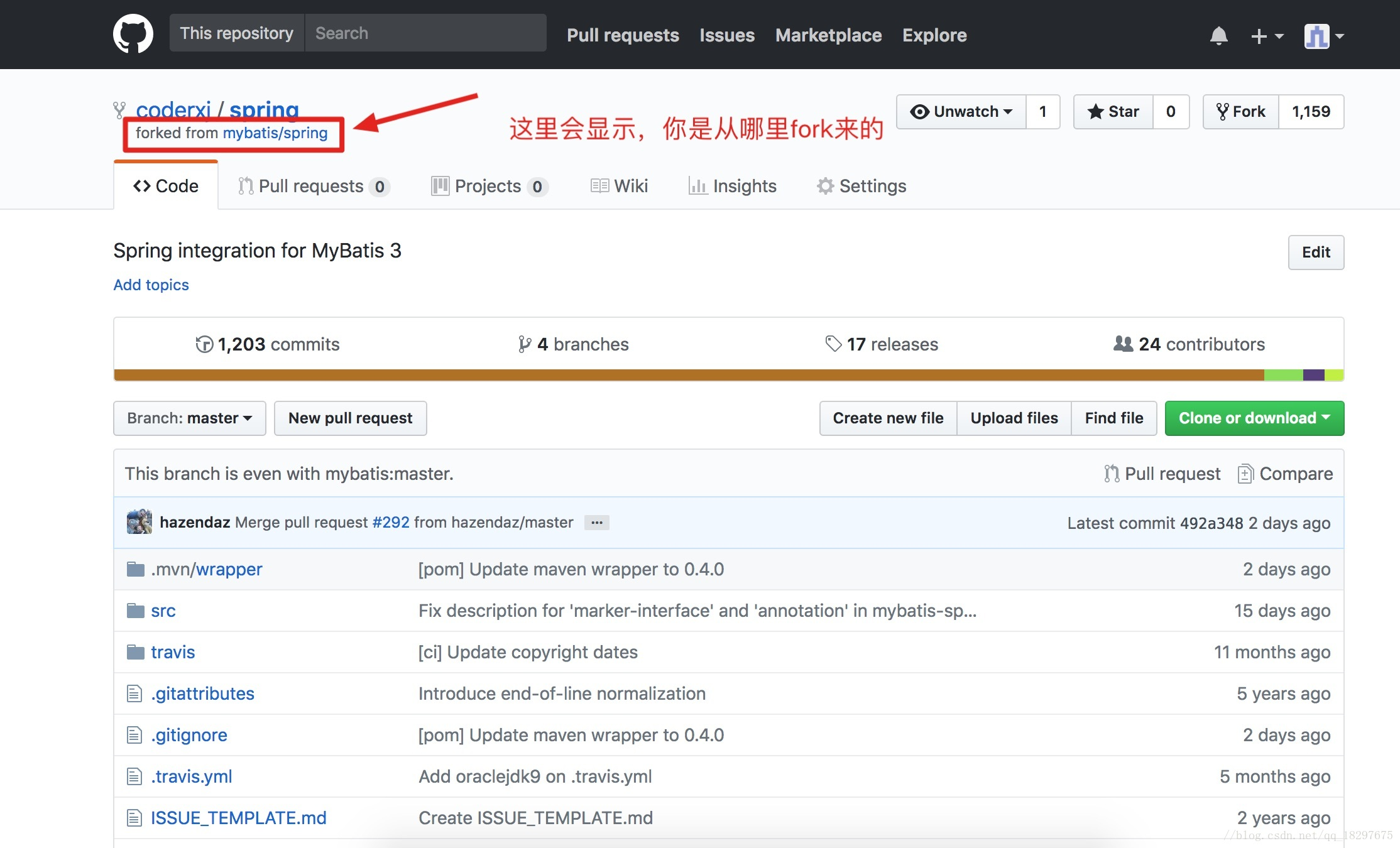The width and height of the screenshot is (1400, 848).
Task: Click the GitHub Octocat logo
Action: tap(133, 34)
